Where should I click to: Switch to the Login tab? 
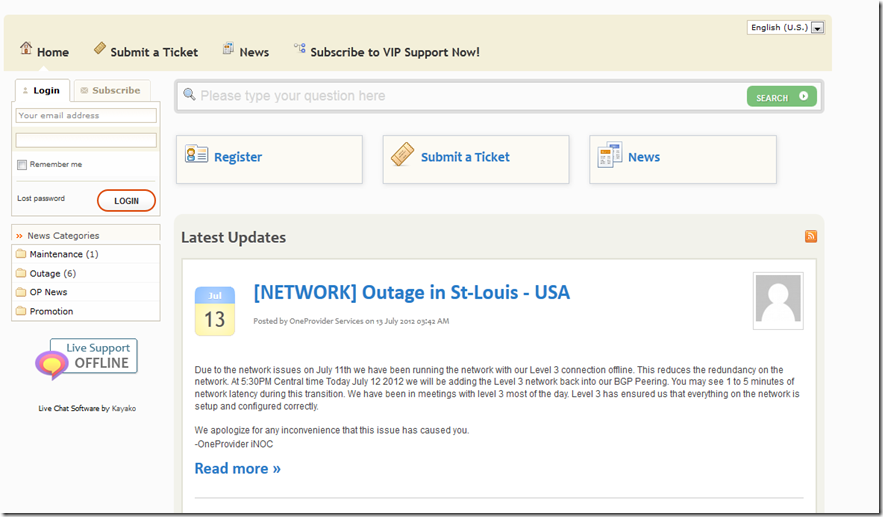(42, 90)
